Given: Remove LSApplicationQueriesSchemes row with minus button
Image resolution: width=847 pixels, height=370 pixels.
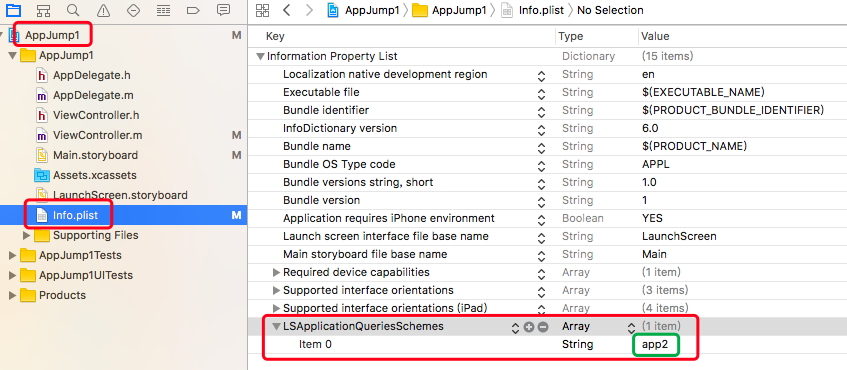Looking at the screenshot, I should point(543,327).
